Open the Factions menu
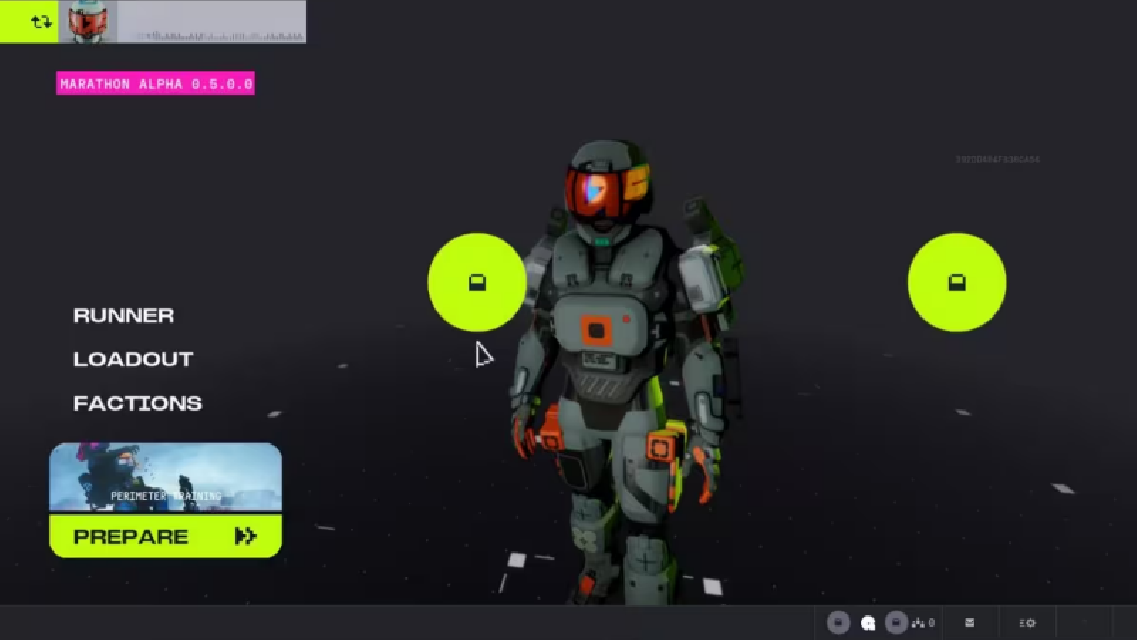Viewport: 1137px width, 640px height. (x=138, y=404)
